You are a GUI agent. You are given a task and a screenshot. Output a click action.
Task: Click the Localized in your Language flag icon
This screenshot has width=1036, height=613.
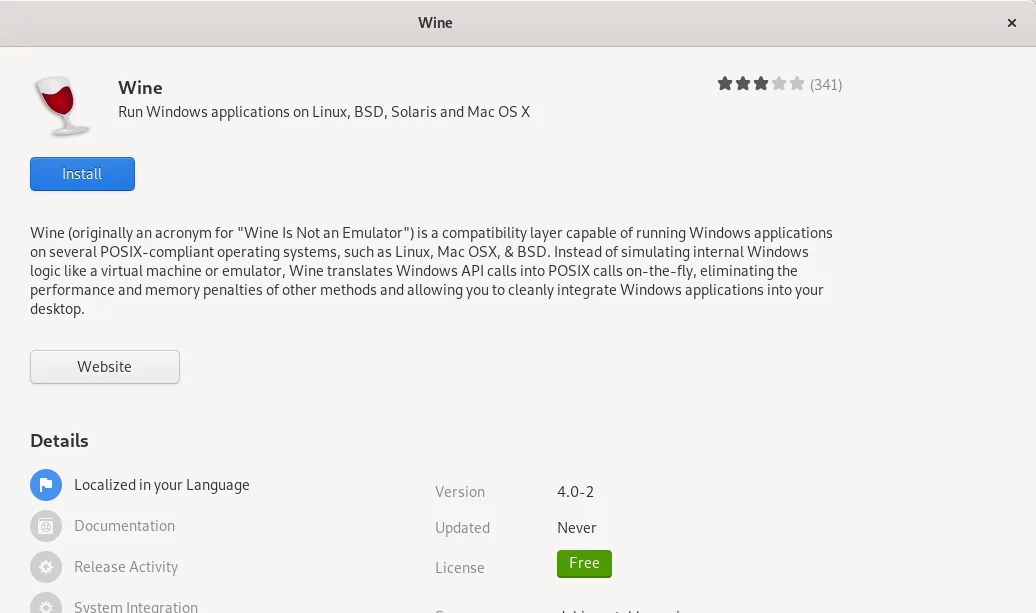(46, 486)
